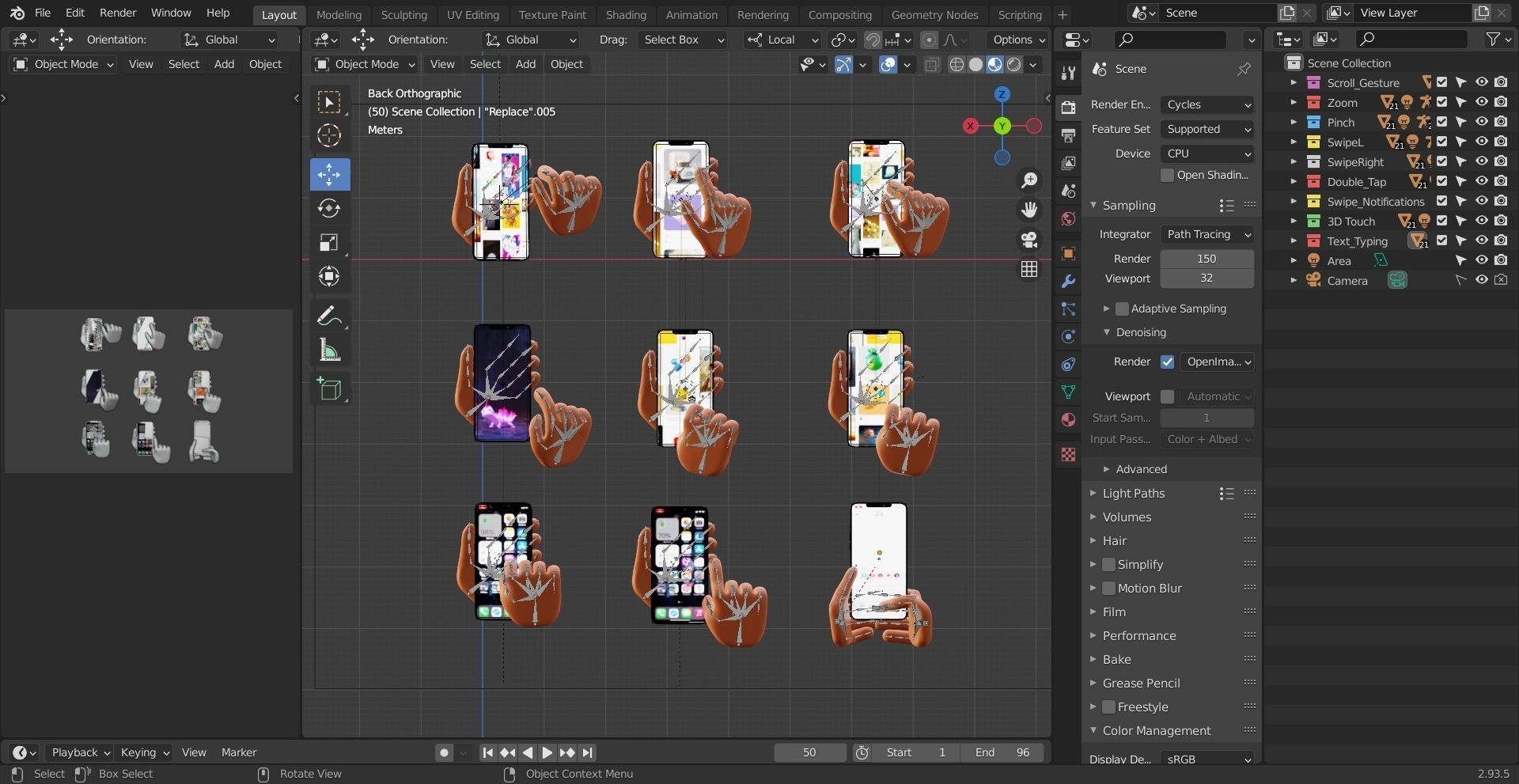This screenshot has height=784, width=1519.
Task: Open the Marker menu in timeline
Action: tap(239, 753)
